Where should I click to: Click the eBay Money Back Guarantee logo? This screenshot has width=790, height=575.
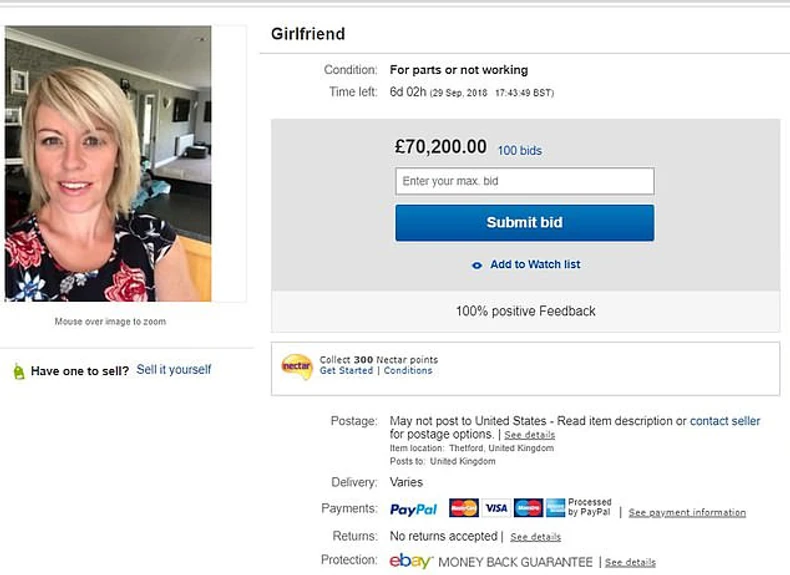pyautogui.click(x=411, y=561)
